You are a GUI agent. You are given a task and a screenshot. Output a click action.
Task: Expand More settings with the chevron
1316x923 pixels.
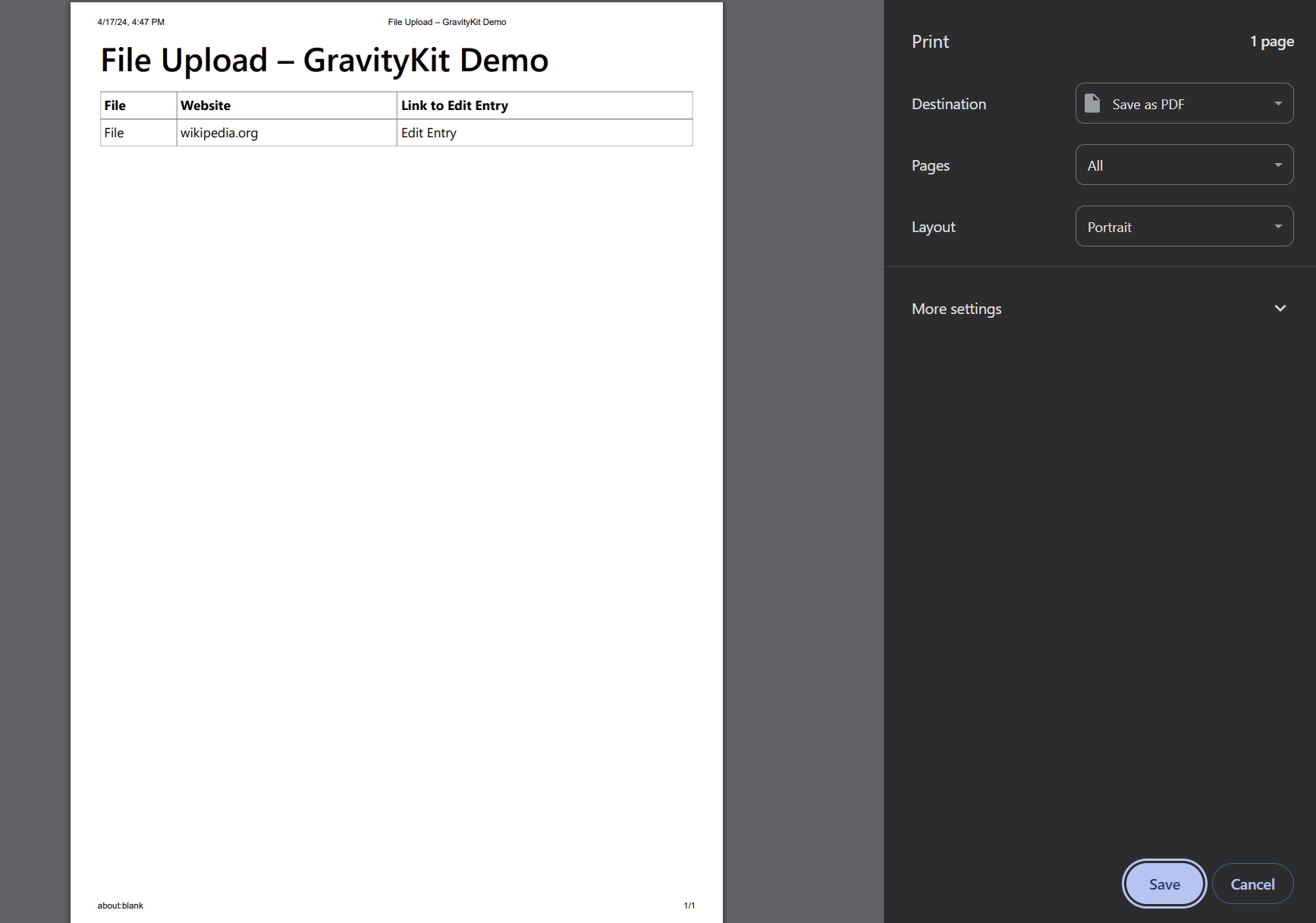tap(1280, 309)
